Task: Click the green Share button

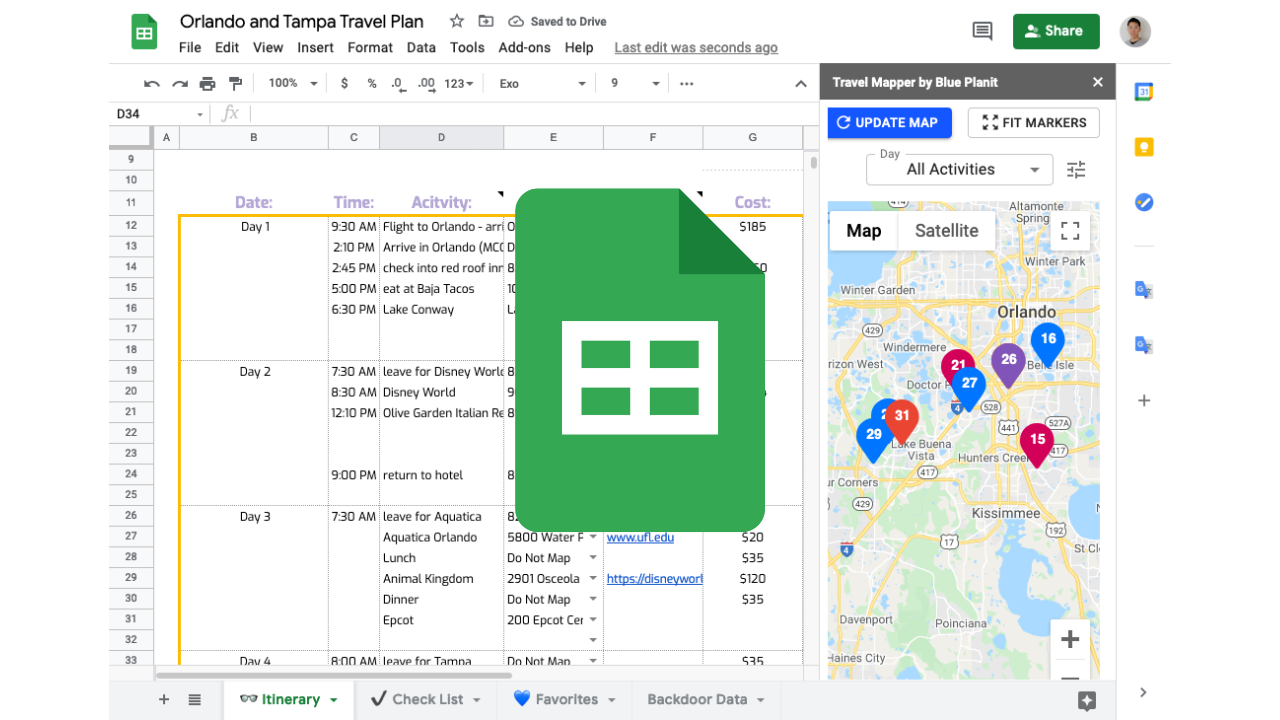Action: (1056, 31)
